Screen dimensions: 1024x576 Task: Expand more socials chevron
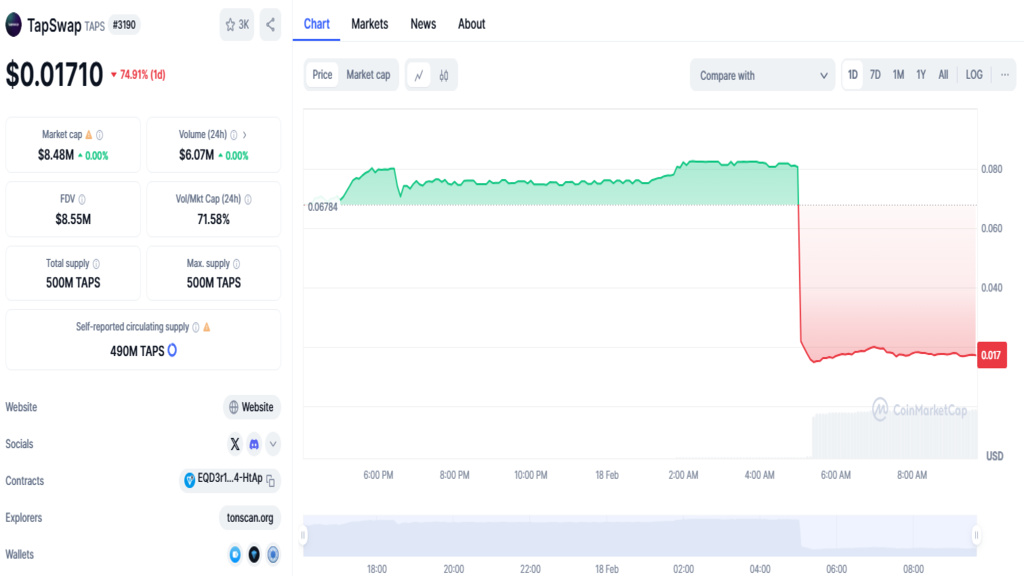coord(273,444)
